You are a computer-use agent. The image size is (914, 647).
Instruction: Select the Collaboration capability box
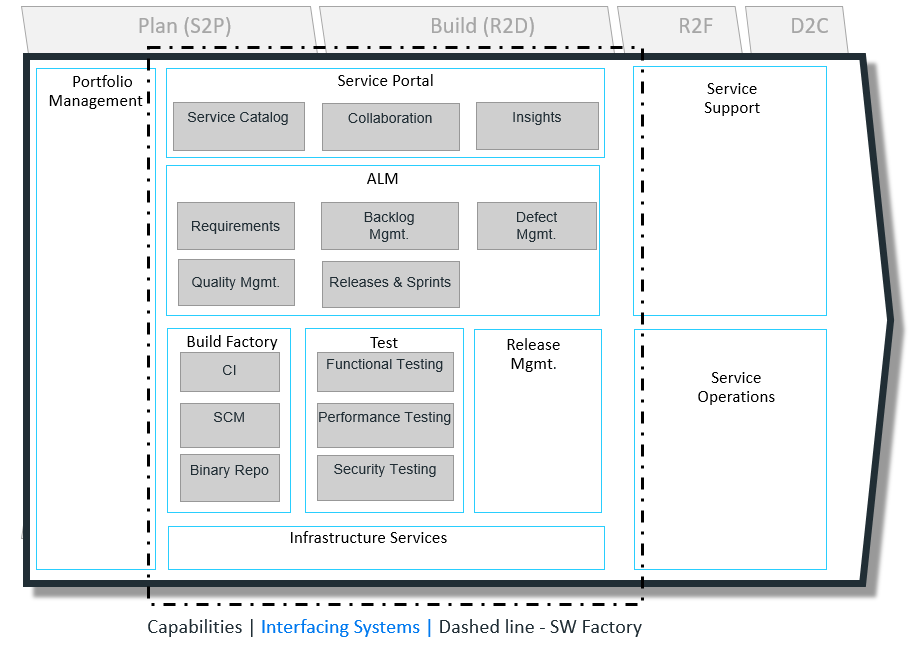390,126
